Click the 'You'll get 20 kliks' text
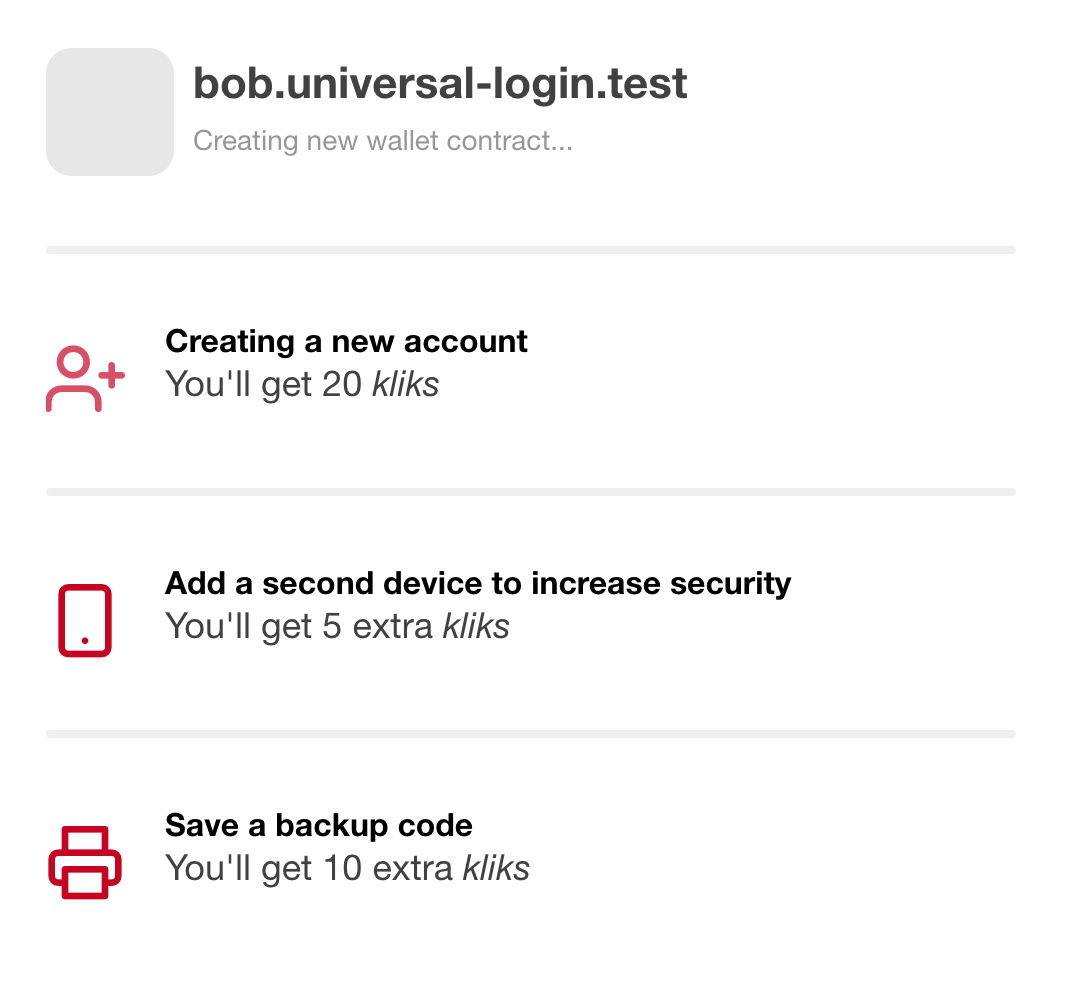Image resolution: width=1074 pixels, height=988 pixels. [302, 384]
